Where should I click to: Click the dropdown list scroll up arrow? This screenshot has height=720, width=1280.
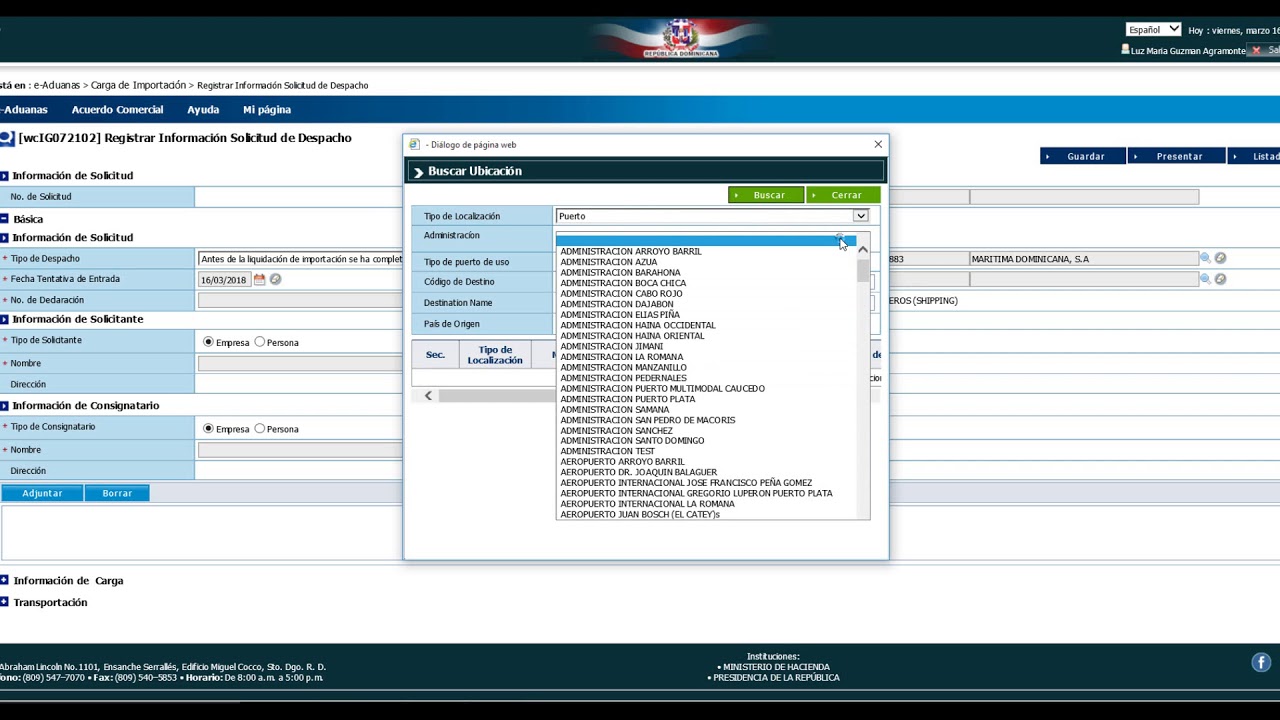tap(863, 251)
